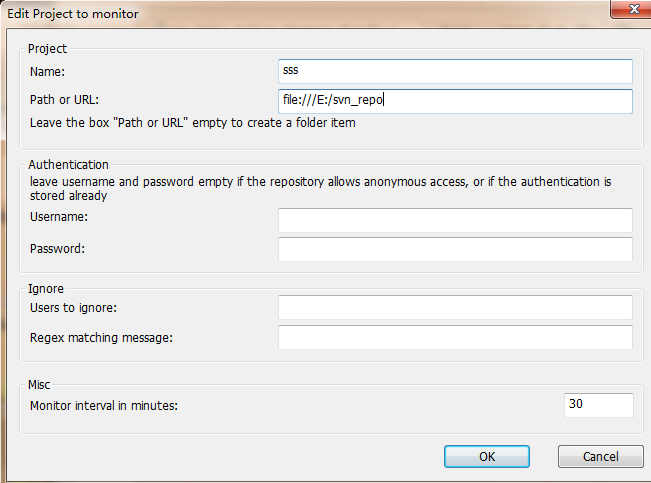This screenshot has height=483, width=651.
Task: Click the "Regex matching message:" label
Action: click(x=102, y=337)
